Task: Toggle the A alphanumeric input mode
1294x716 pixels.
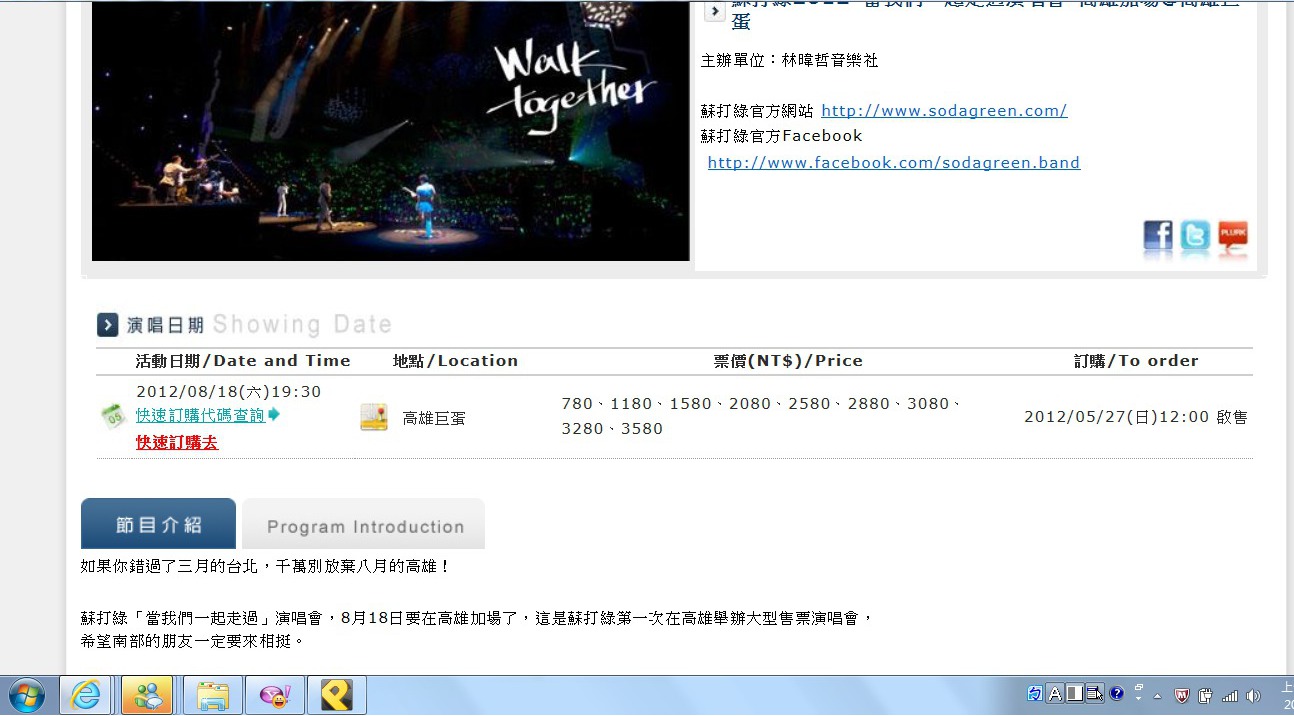Action: point(1055,694)
